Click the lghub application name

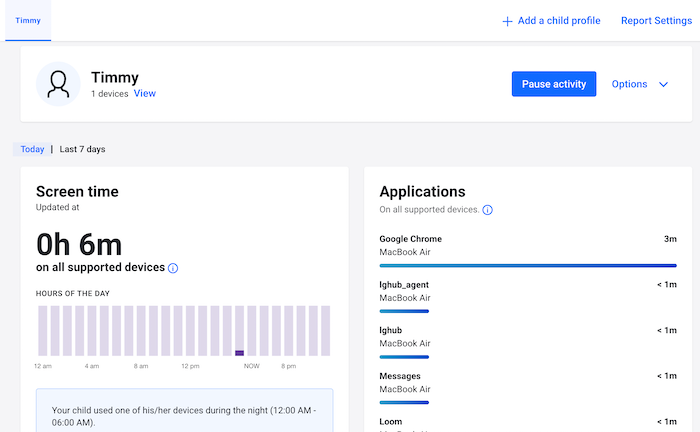[x=391, y=330]
